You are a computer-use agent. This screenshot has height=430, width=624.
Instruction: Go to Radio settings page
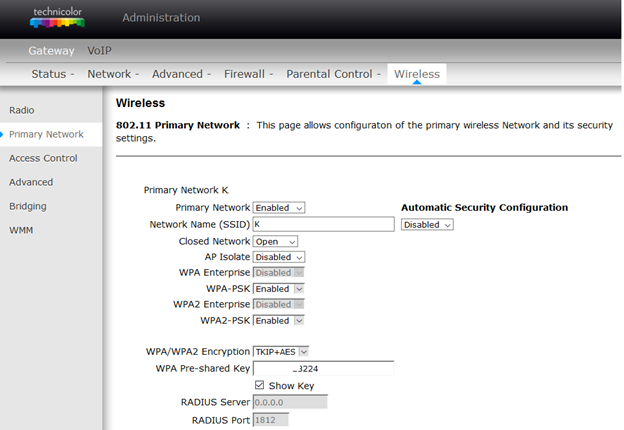[22, 109]
